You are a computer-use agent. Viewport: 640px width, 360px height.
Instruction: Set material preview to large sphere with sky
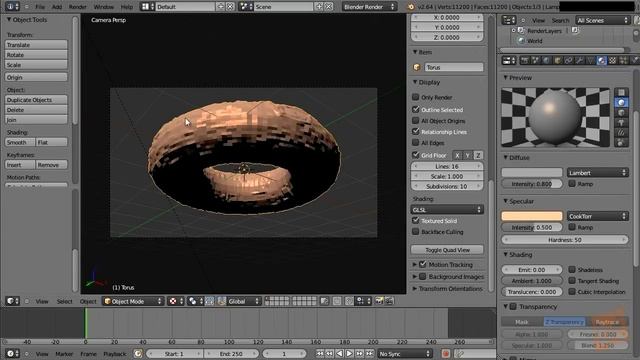[x=621, y=142]
